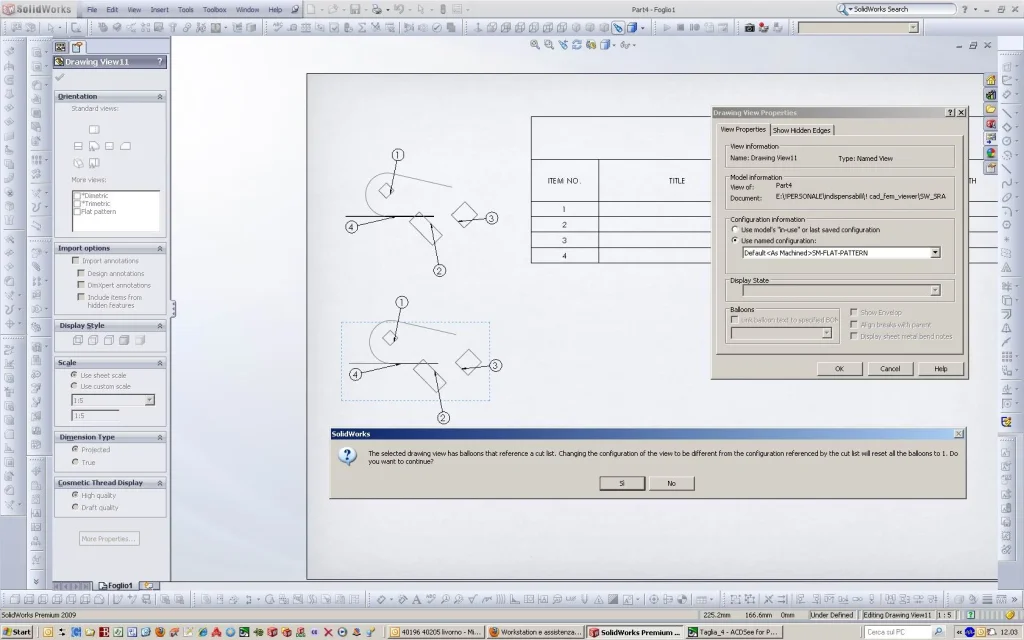Select Use model's in-use configuration radio
Viewport: 1024px width, 640px height.
(x=735, y=230)
